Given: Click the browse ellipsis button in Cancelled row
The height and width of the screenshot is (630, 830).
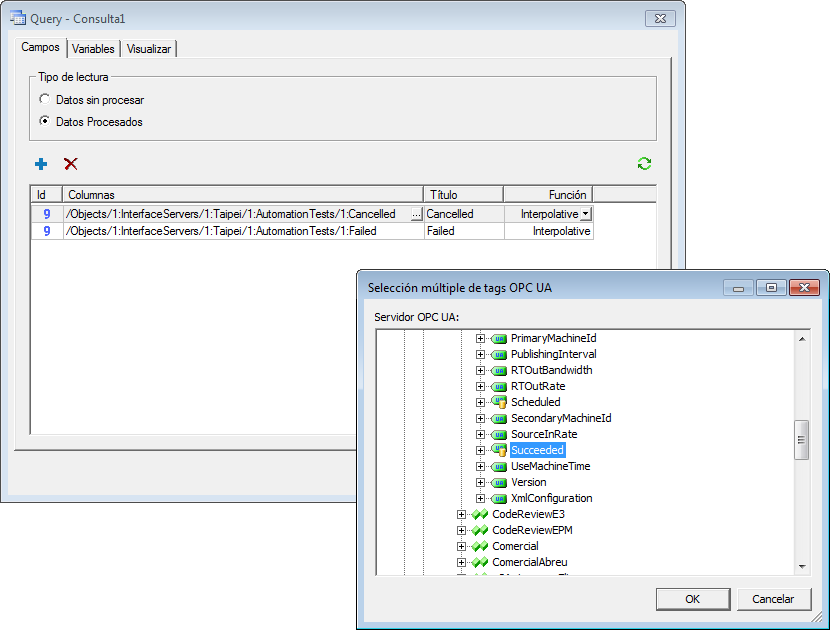Looking at the screenshot, I should [416, 214].
